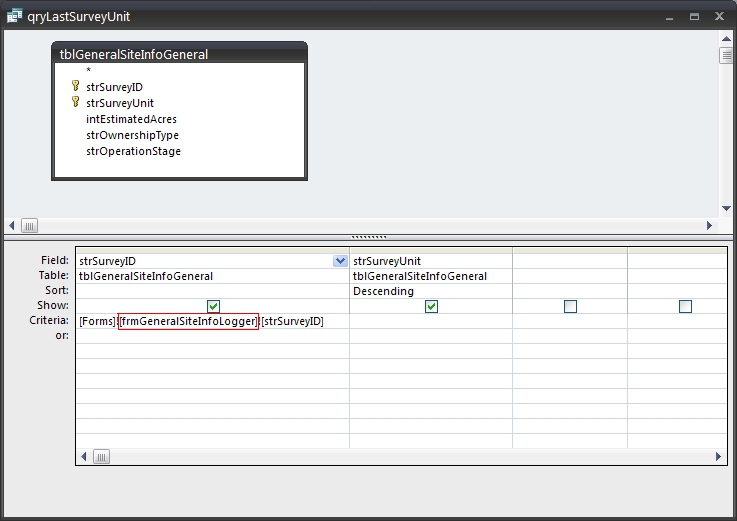This screenshot has width=737, height=521.
Task: Click right arrow of design grid horizontal scrollbar
Action: (x=718, y=457)
